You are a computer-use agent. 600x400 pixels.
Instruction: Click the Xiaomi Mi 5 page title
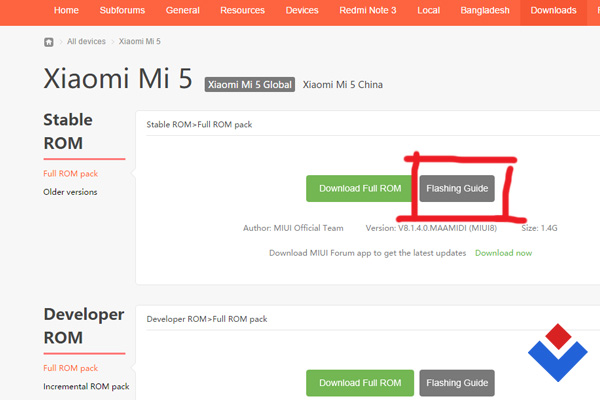pos(117,78)
